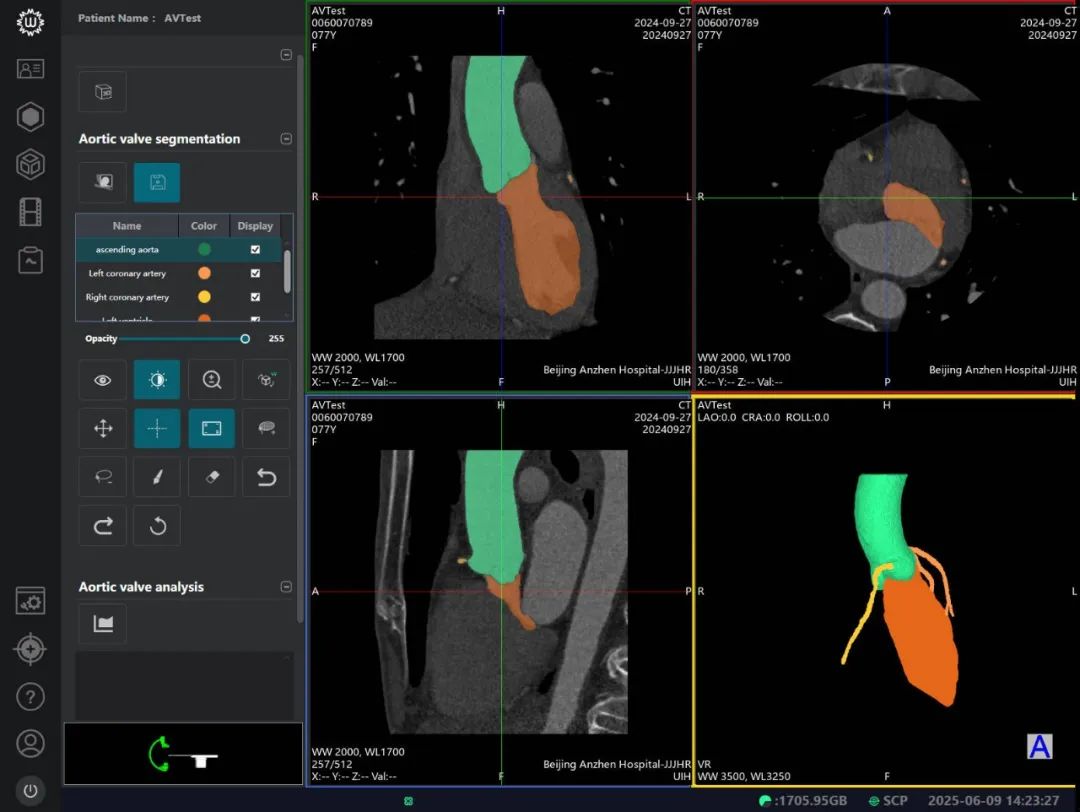Toggle Left coronary artery display checkbox
This screenshot has width=1080, height=812.
coord(255,273)
